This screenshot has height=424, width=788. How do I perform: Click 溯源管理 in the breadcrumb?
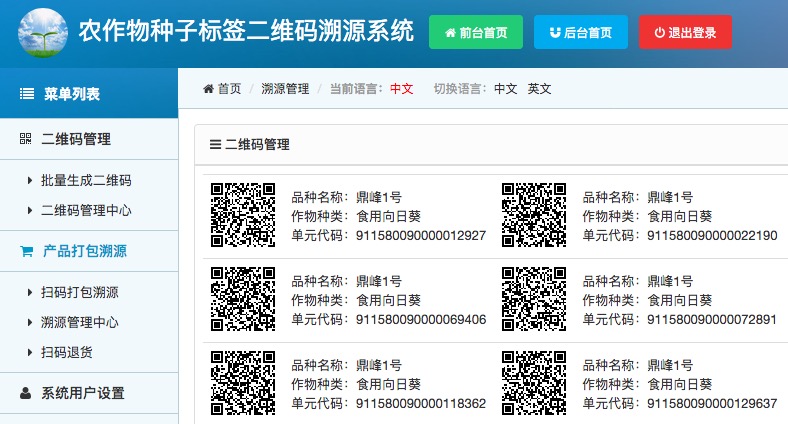285,88
